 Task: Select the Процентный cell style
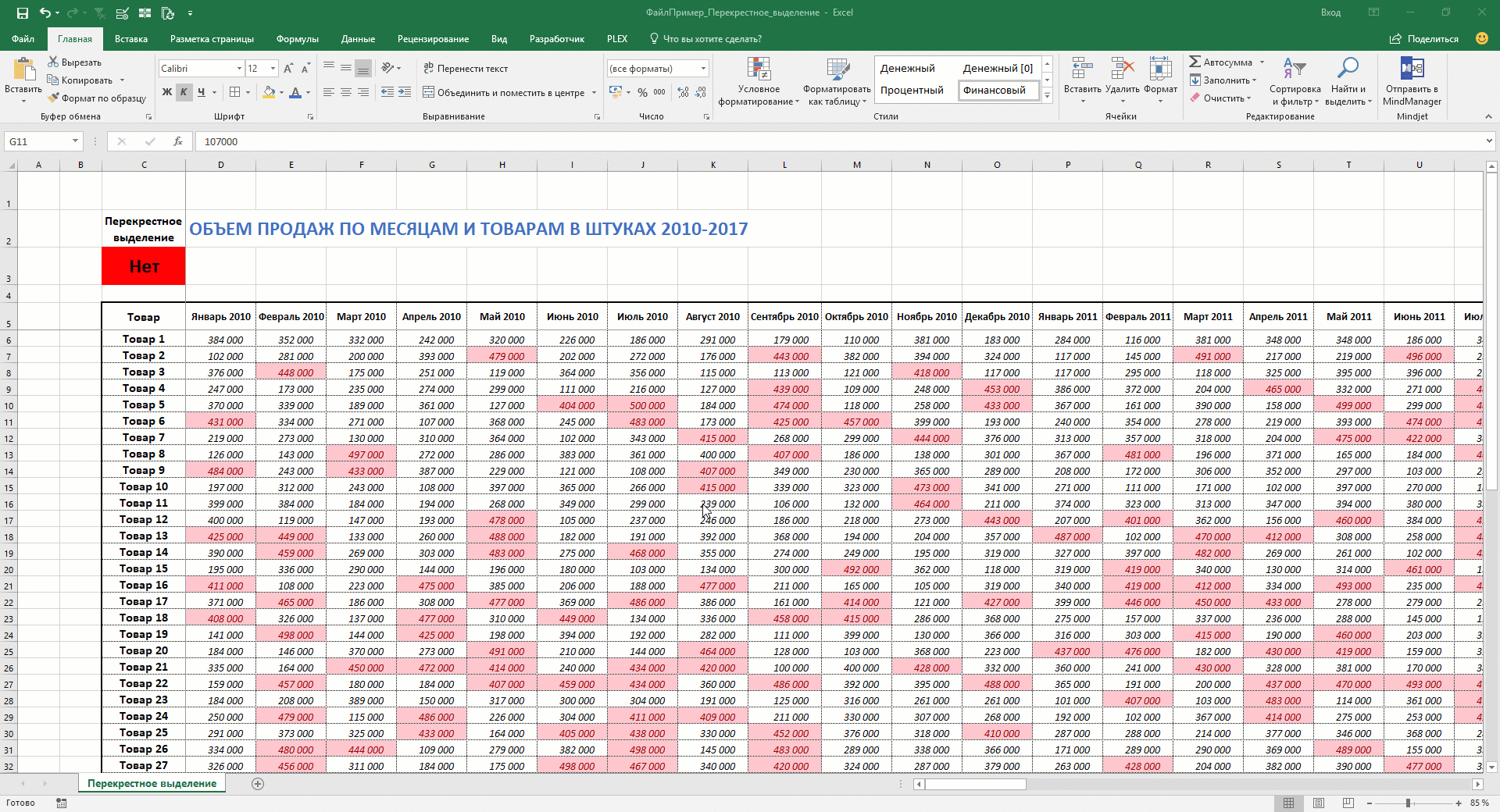912,91
